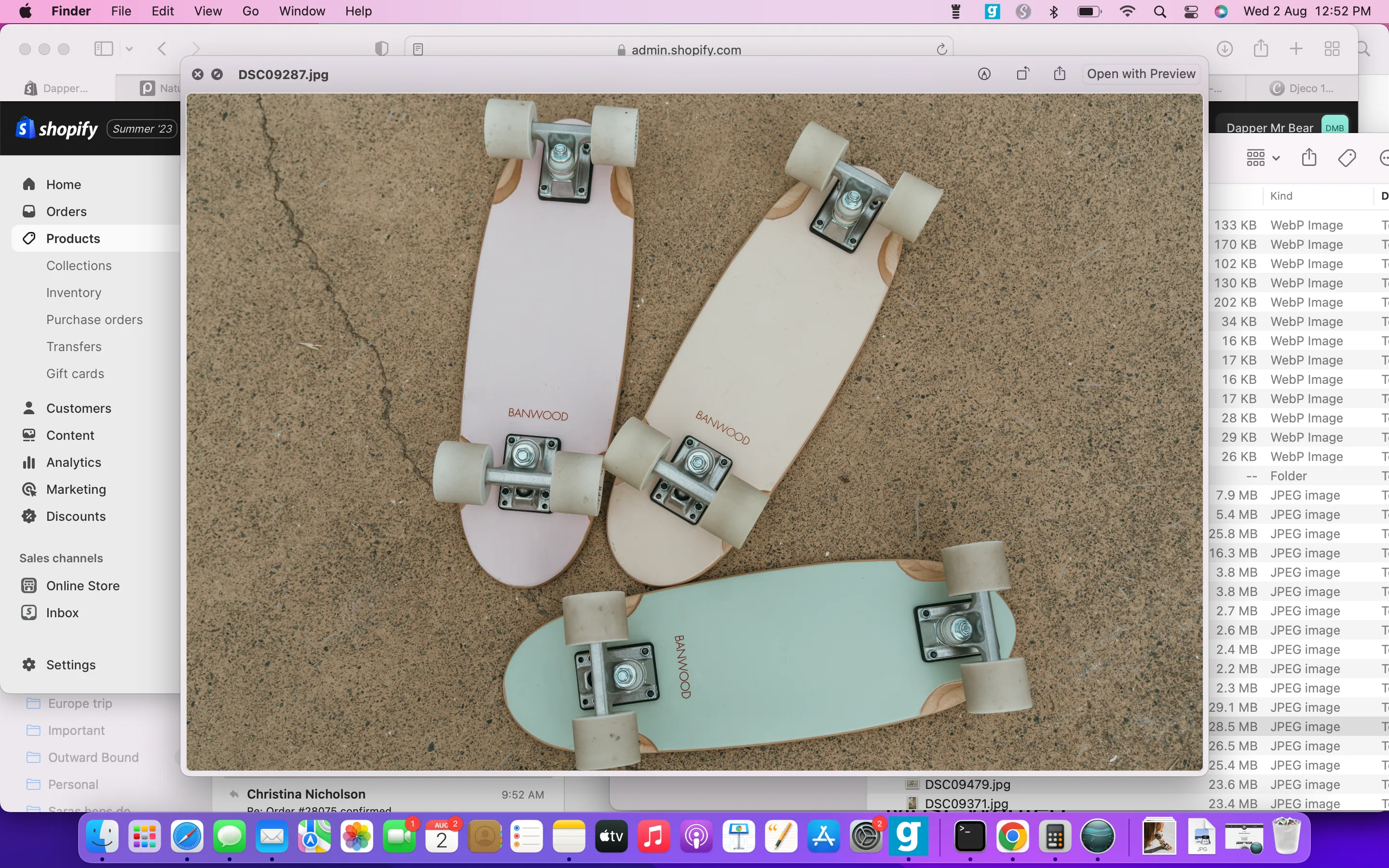Open Wi-Fi menu bar status

pos(1127,12)
